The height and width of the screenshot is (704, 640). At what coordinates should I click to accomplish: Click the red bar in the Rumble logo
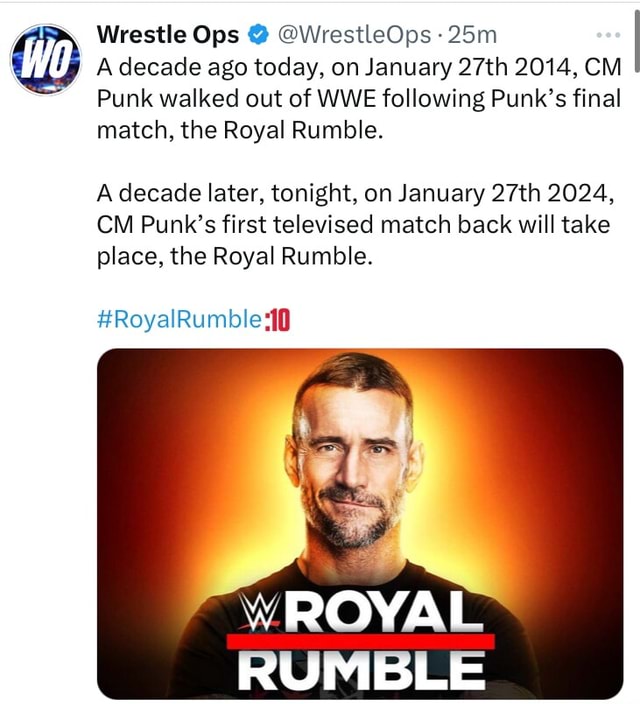point(361,641)
